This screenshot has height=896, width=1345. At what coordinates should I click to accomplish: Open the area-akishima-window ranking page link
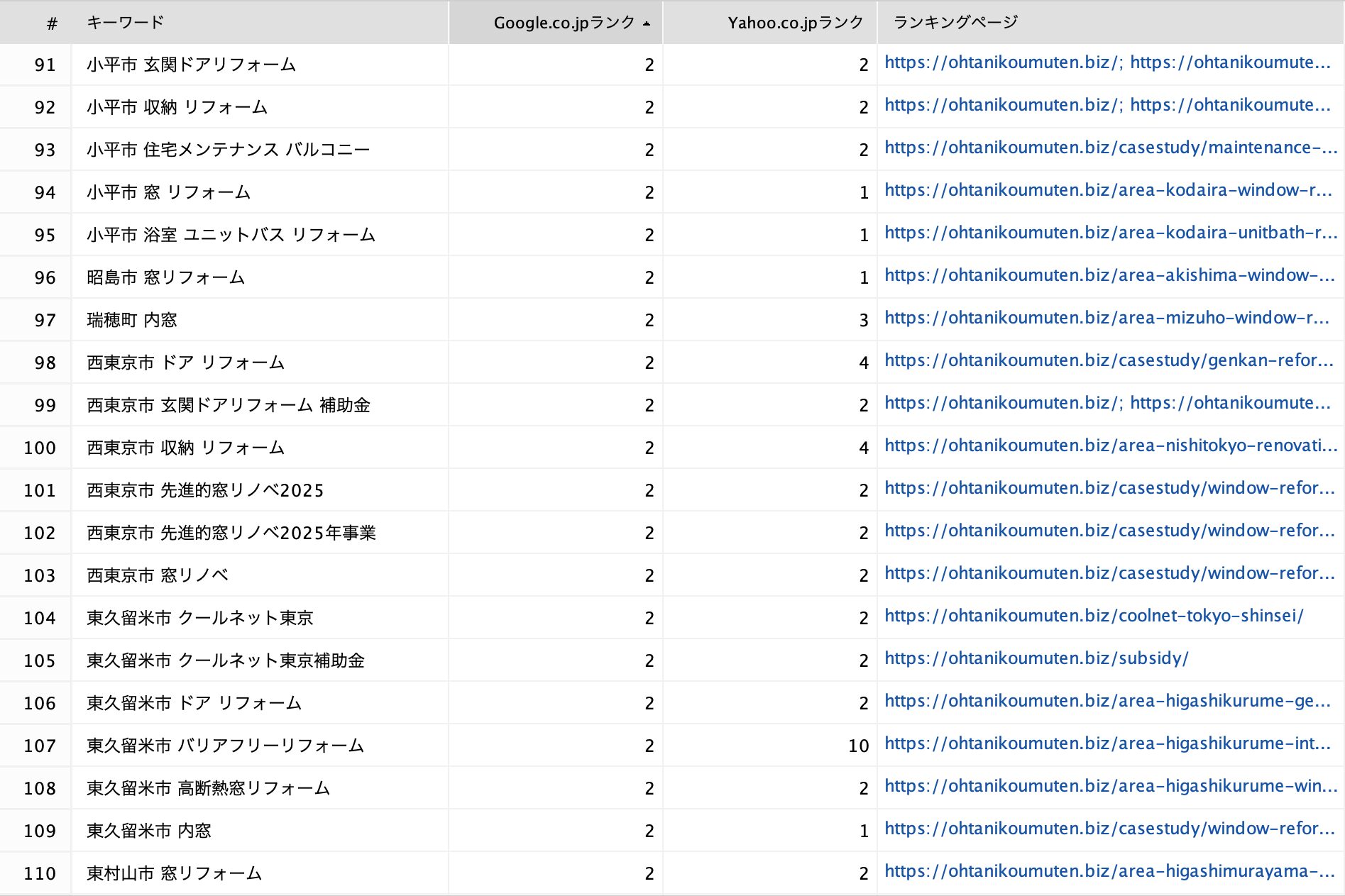pos(1109,275)
